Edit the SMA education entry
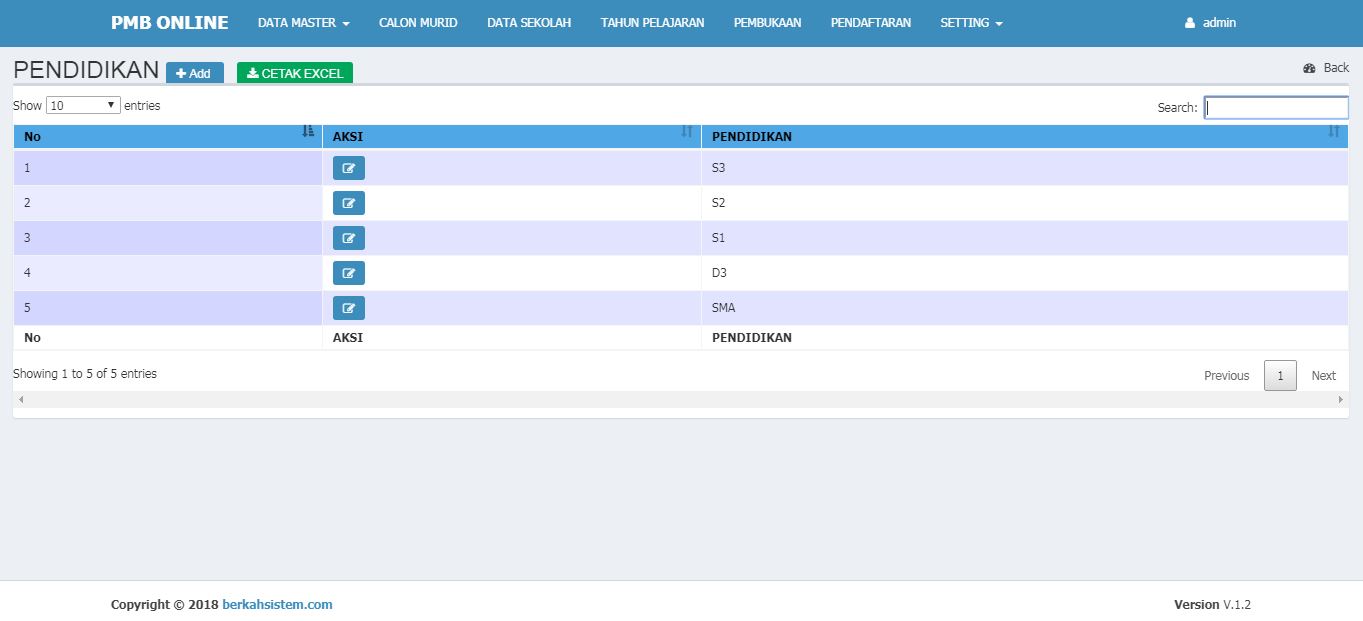The image size is (1363, 621). coord(348,308)
